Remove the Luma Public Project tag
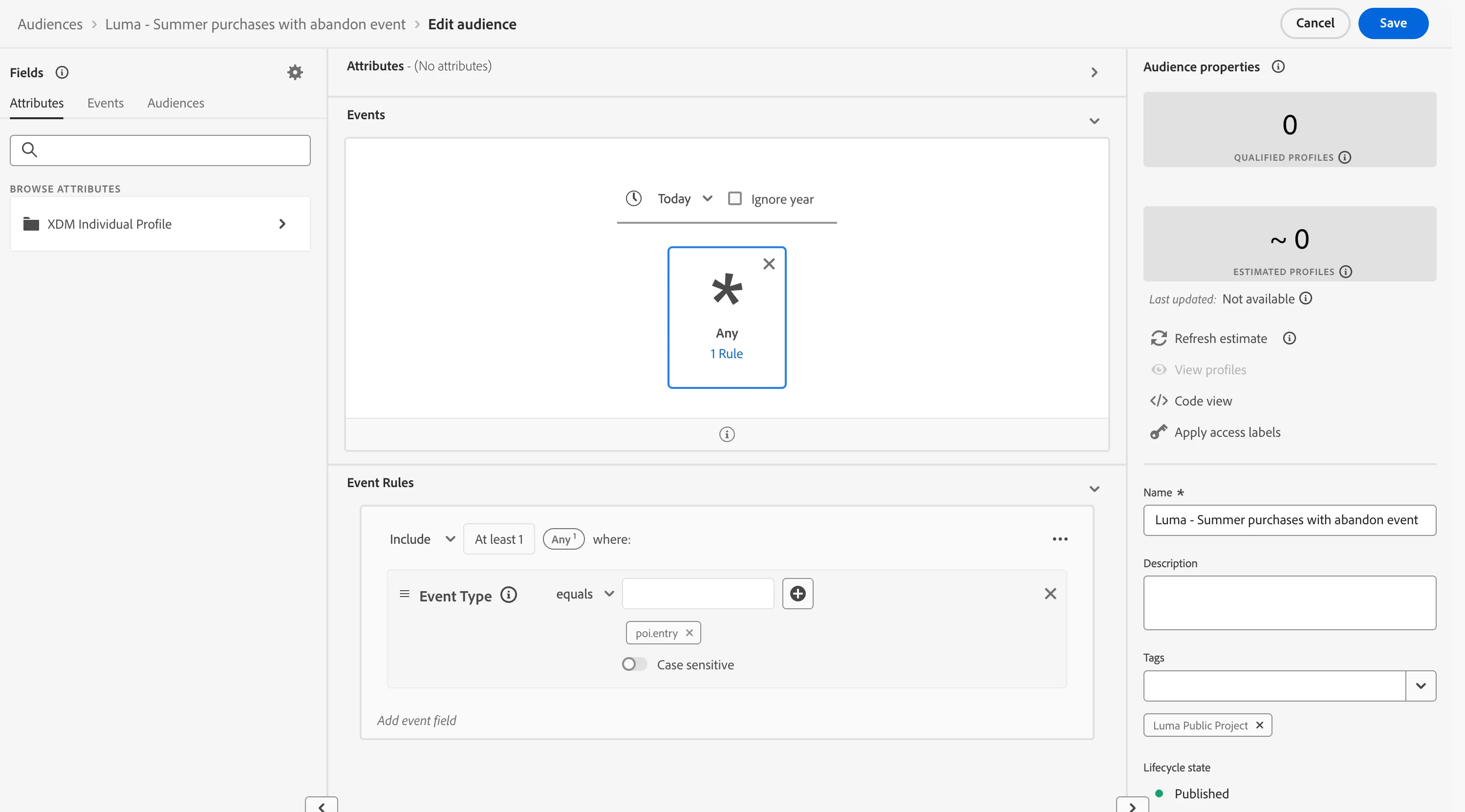The height and width of the screenshot is (812, 1465). click(1259, 725)
